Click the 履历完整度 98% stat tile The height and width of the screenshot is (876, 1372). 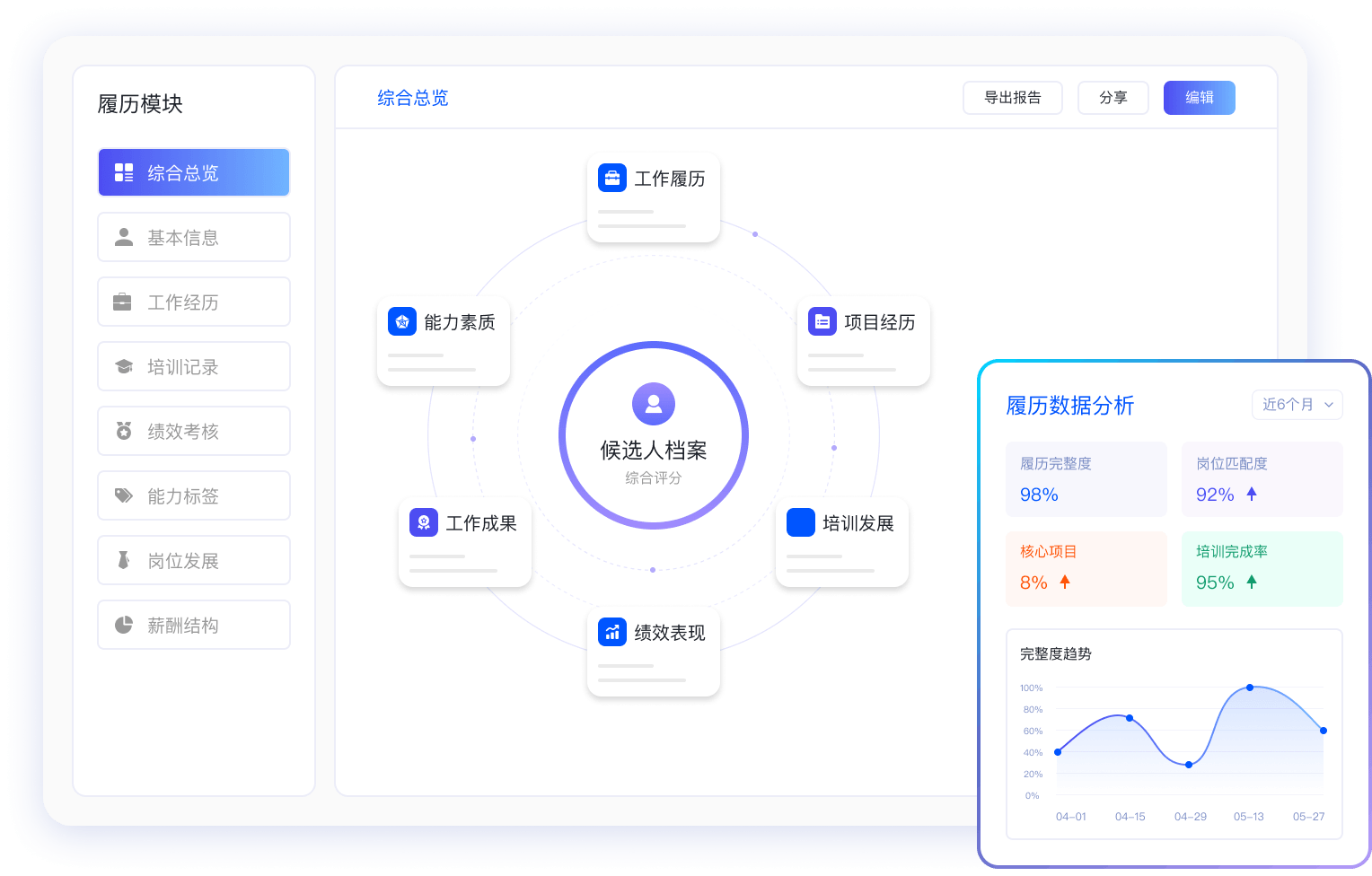click(1086, 479)
